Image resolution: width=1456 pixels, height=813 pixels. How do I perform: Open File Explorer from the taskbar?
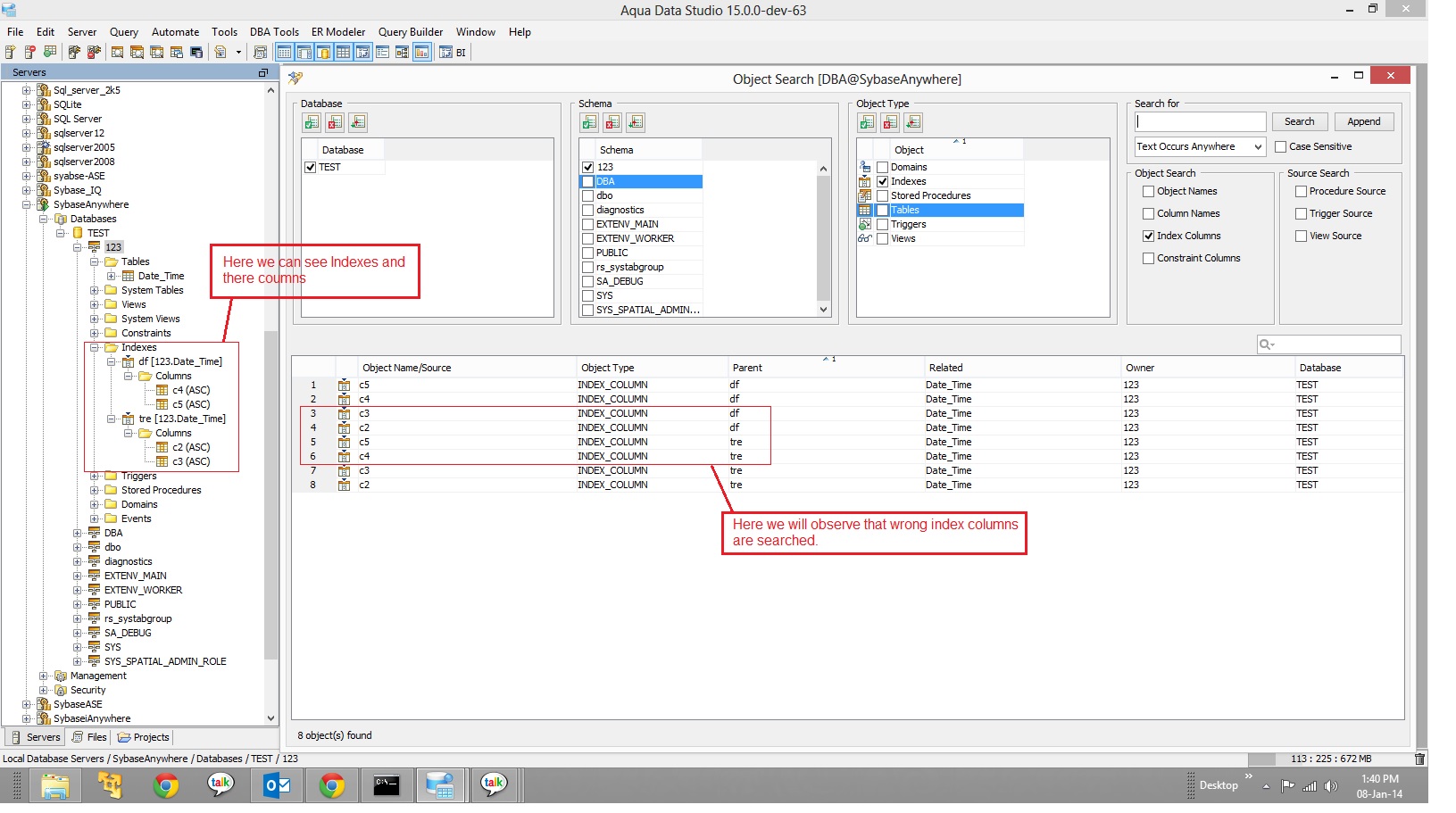coord(55,785)
